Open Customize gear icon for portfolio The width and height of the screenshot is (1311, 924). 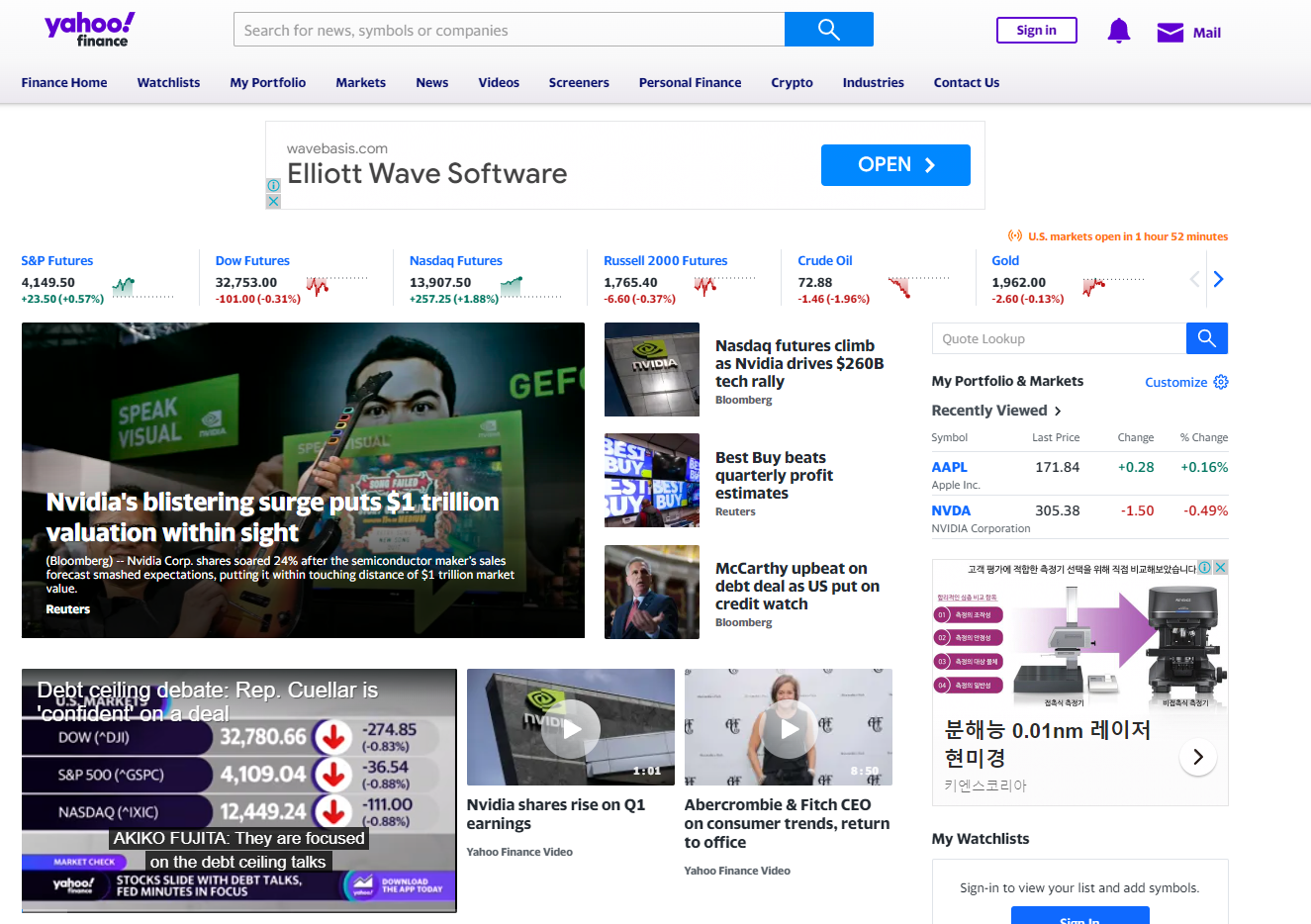[x=1221, y=382]
